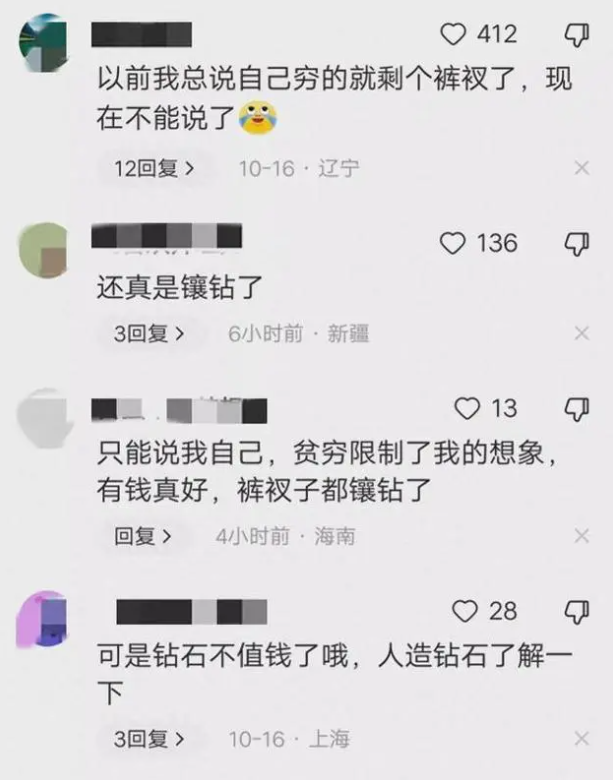Like the comment with 412 likes
This screenshot has height=780, width=613.
coord(453,34)
